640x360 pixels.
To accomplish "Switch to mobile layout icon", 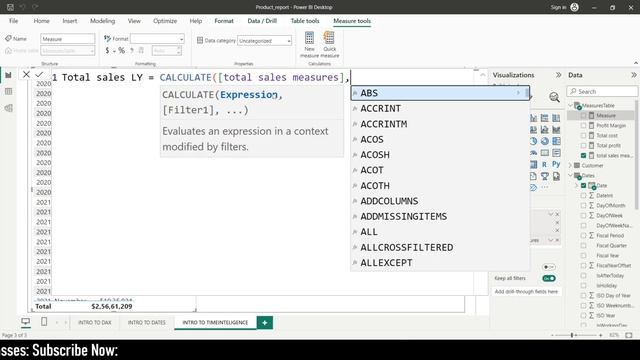I will coord(44,322).
